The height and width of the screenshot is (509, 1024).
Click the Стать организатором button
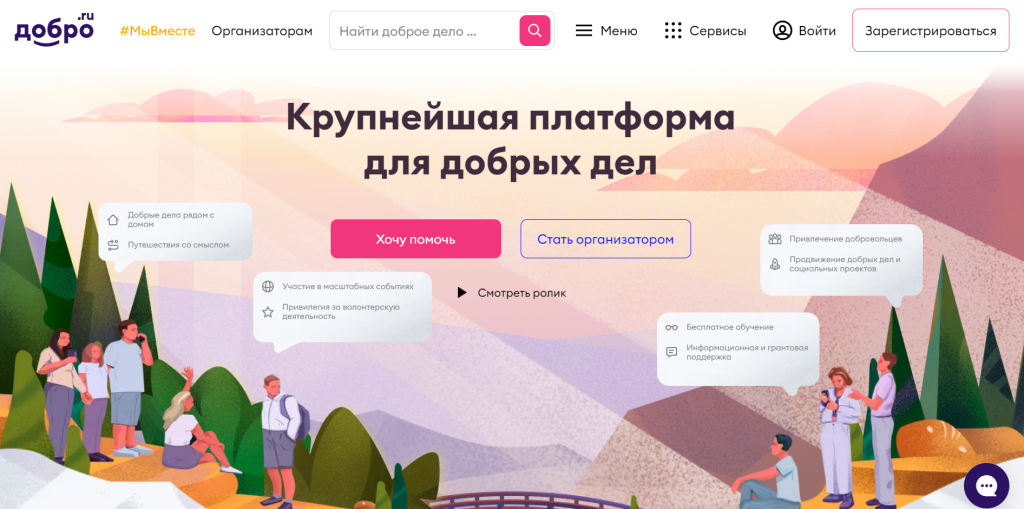605,239
